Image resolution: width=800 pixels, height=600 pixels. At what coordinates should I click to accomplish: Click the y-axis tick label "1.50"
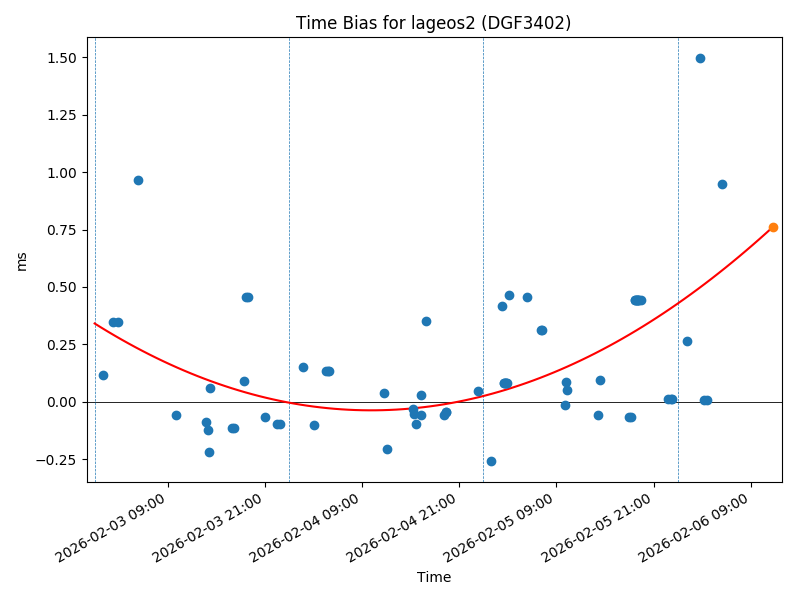[x=63, y=58]
